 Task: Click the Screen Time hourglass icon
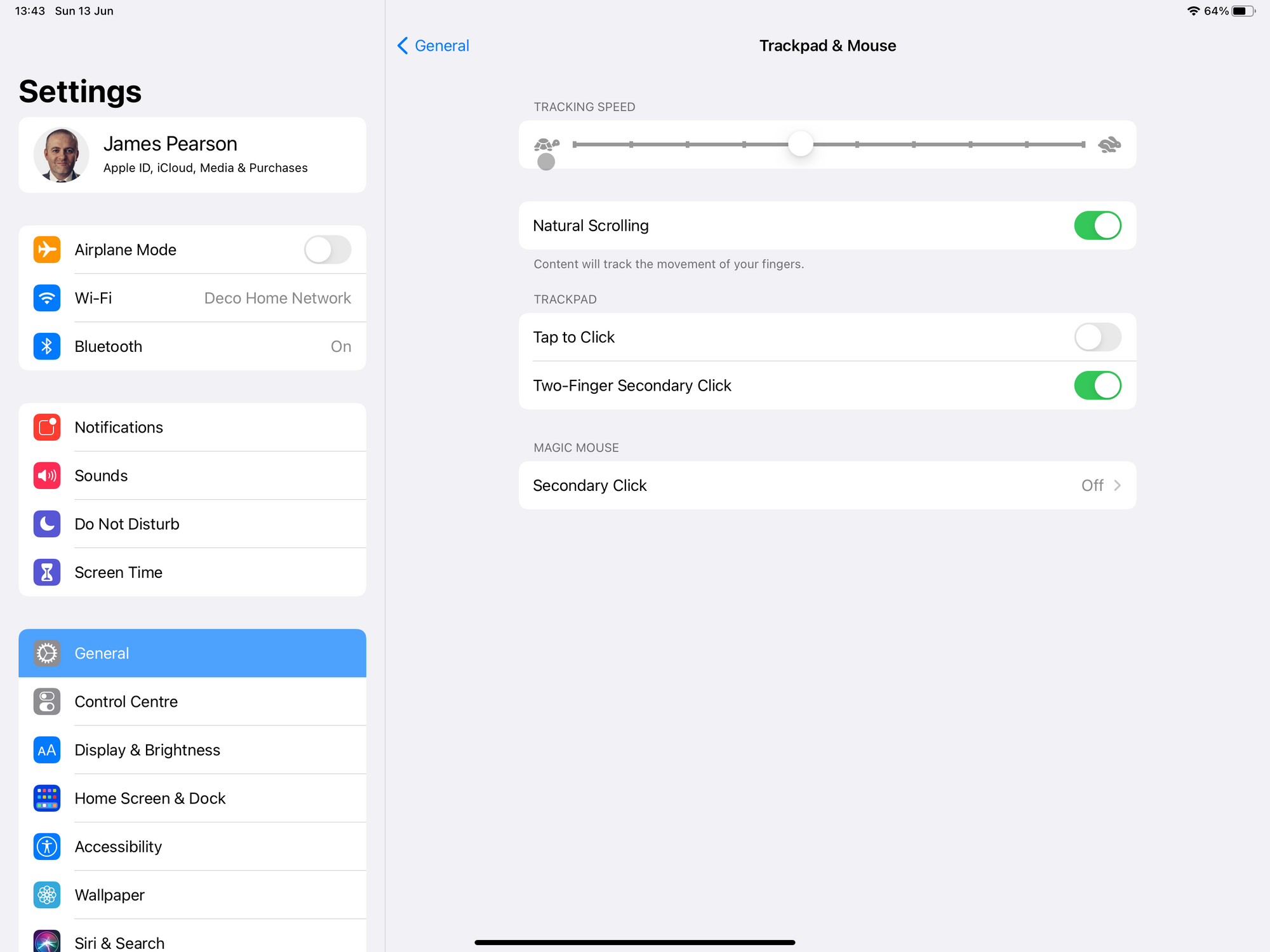(x=46, y=572)
